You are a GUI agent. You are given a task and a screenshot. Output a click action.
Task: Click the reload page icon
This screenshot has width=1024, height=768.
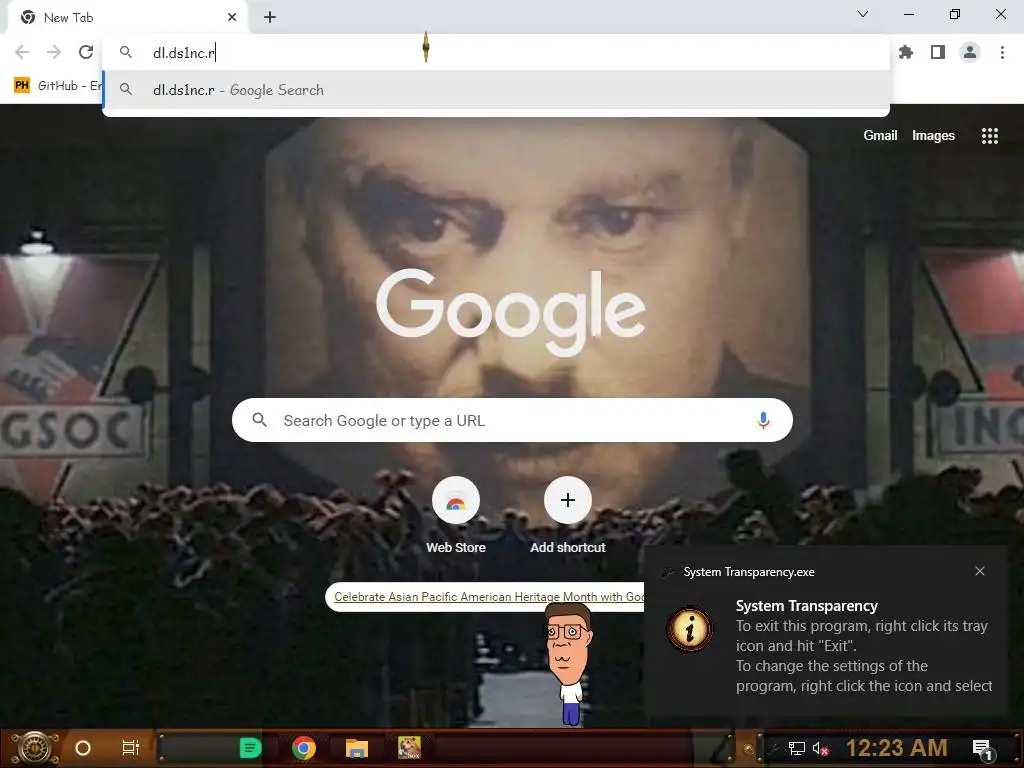pyautogui.click(x=86, y=52)
